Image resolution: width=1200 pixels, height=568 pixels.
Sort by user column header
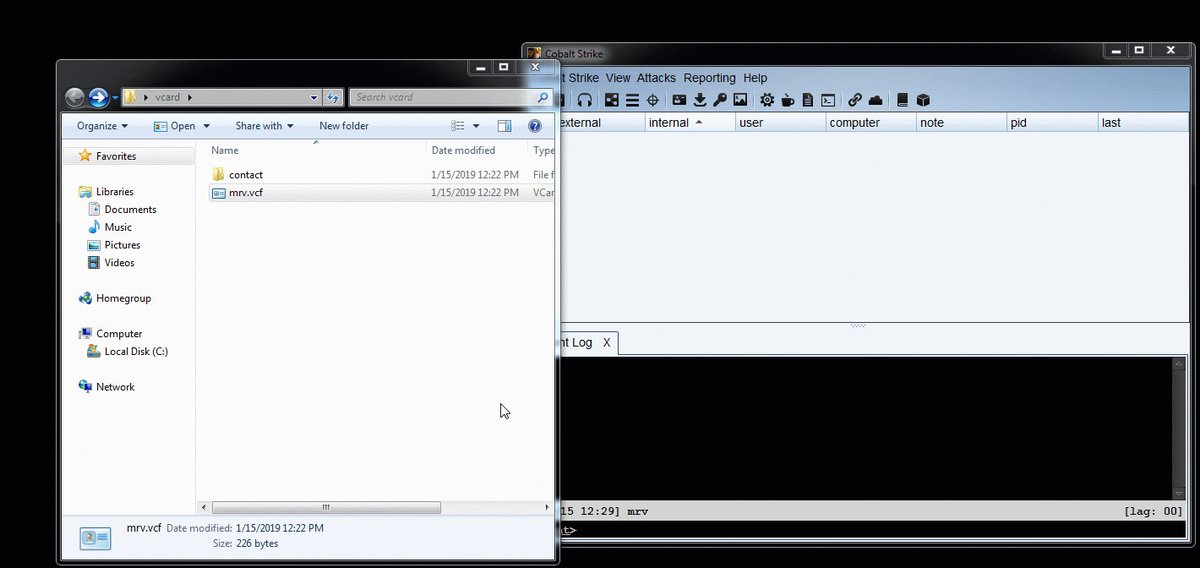(x=780, y=123)
